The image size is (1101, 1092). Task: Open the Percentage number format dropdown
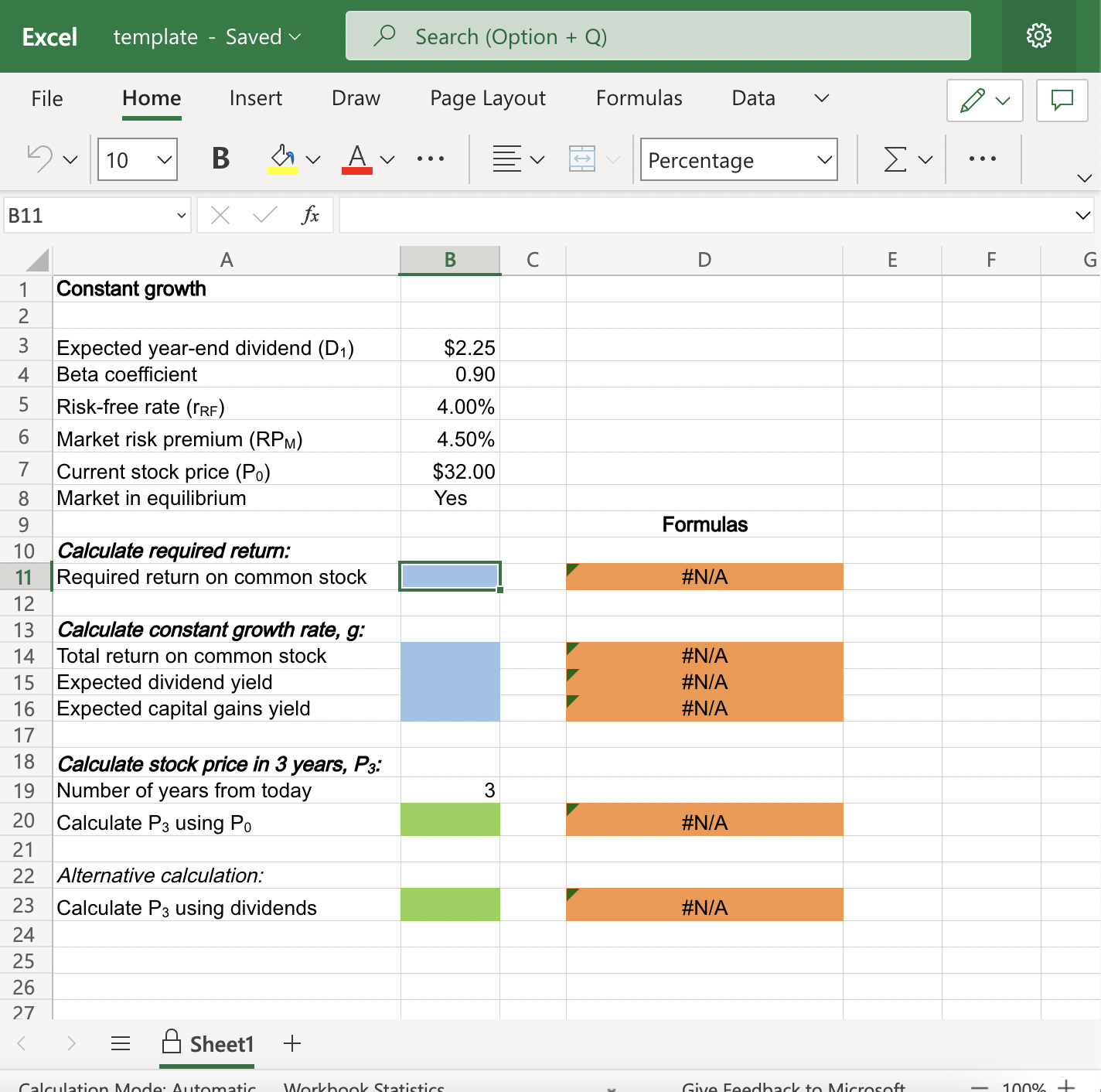(822, 159)
